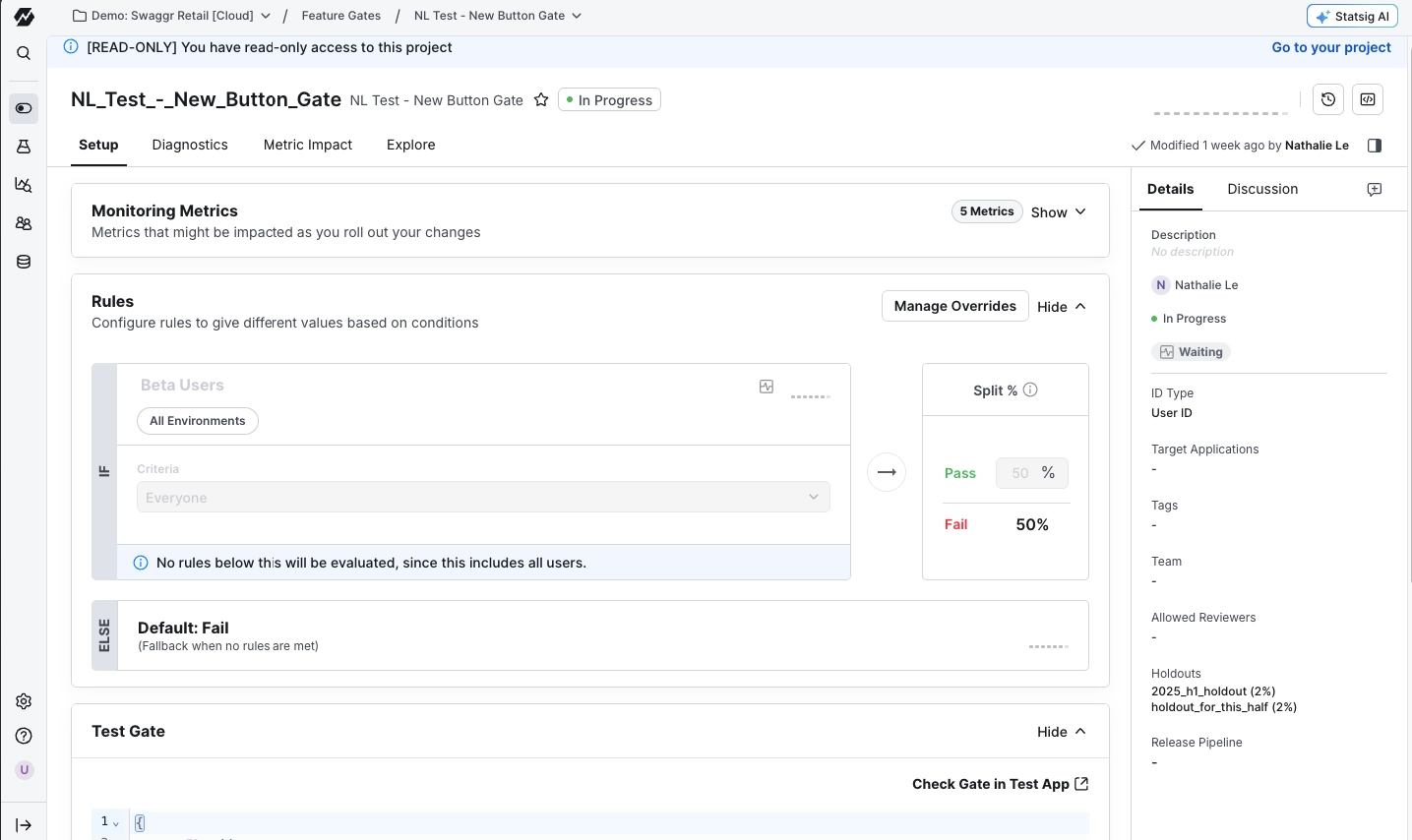Open Users group icon in sidebar
Viewport: 1412px width, 840px height.
coord(24,223)
